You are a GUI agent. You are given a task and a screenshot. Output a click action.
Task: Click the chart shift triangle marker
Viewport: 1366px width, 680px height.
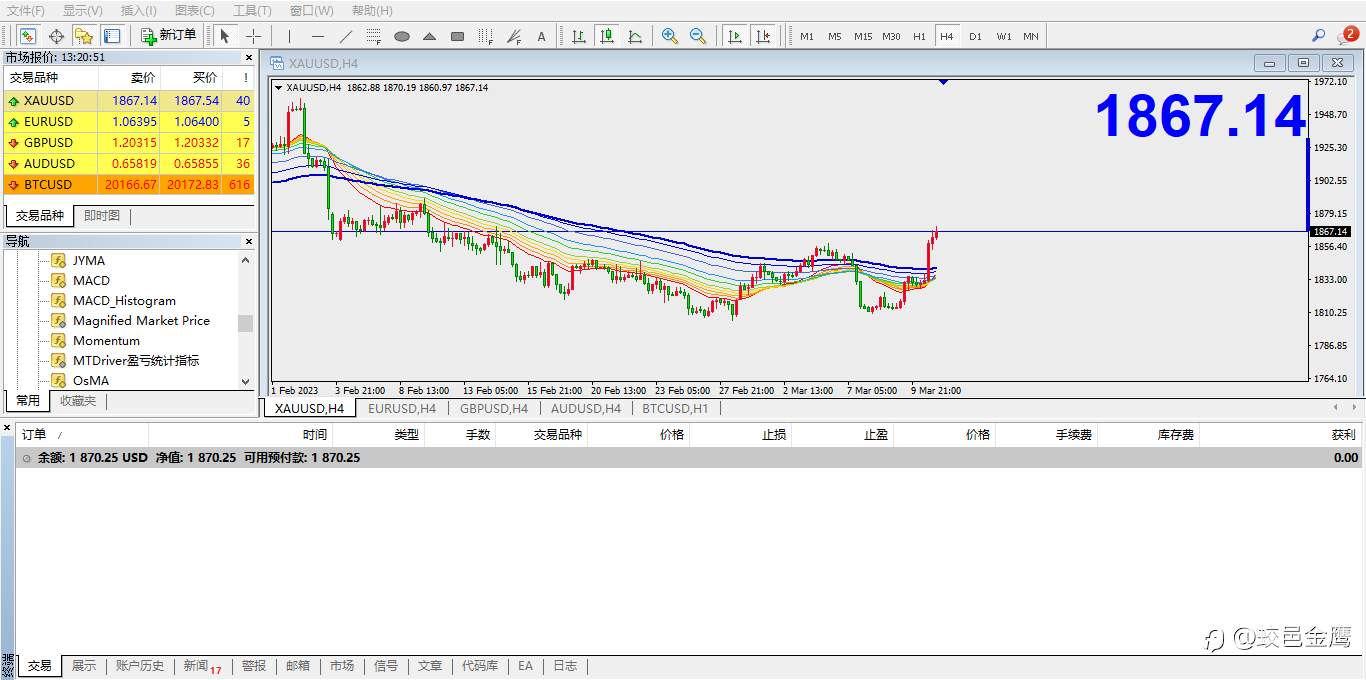pyautogui.click(x=943, y=83)
